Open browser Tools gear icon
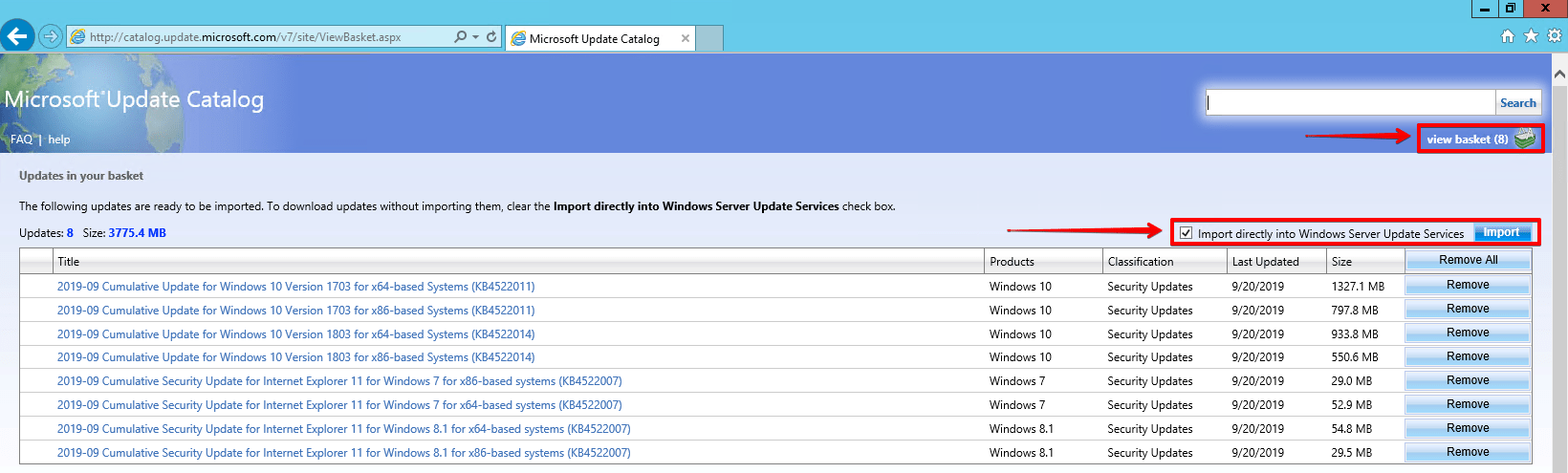This screenshot has width=1568, height=473. (x=1555, y=35)
